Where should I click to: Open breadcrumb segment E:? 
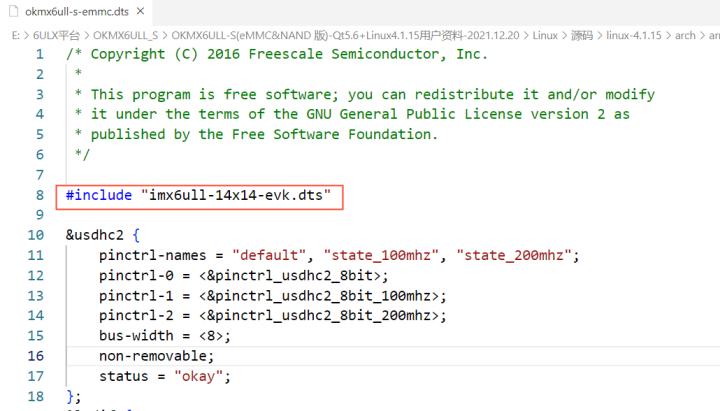point(16,35)
